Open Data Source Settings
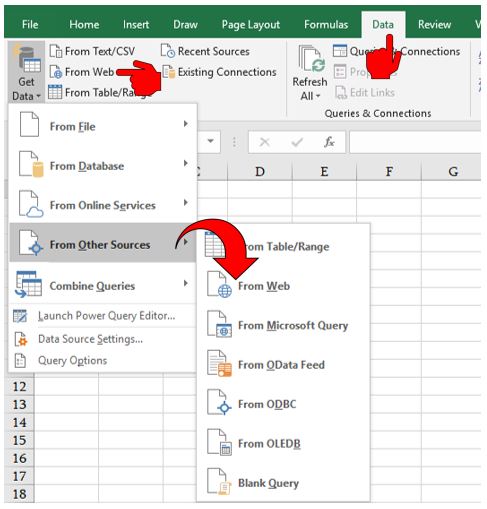Viewport: 487px width, 509px height. point(103,339)
